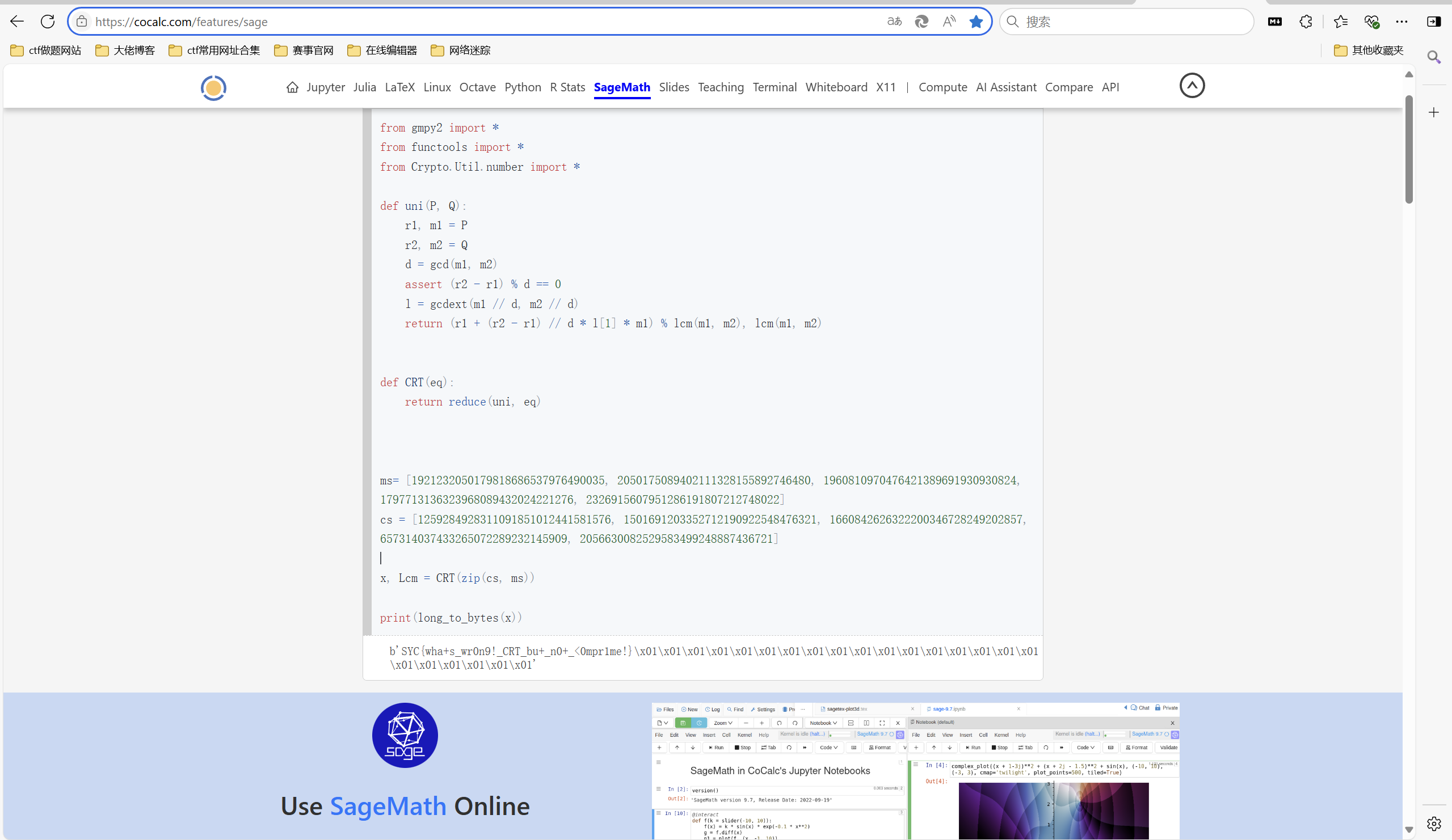1452x840 pixels.
Task: Click the scroll-to-top circle arrow
Action: click(1192, 85)
